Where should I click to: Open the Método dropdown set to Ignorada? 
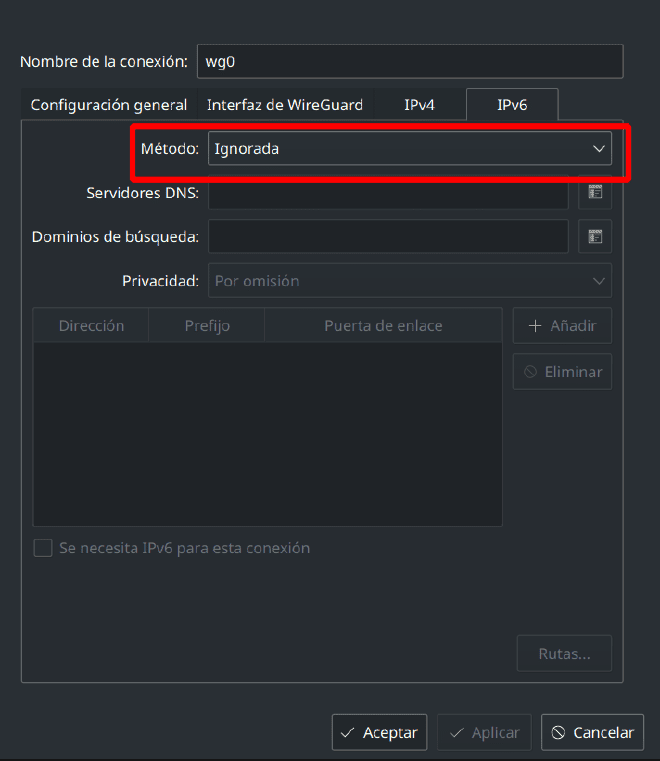pos(410,149)
